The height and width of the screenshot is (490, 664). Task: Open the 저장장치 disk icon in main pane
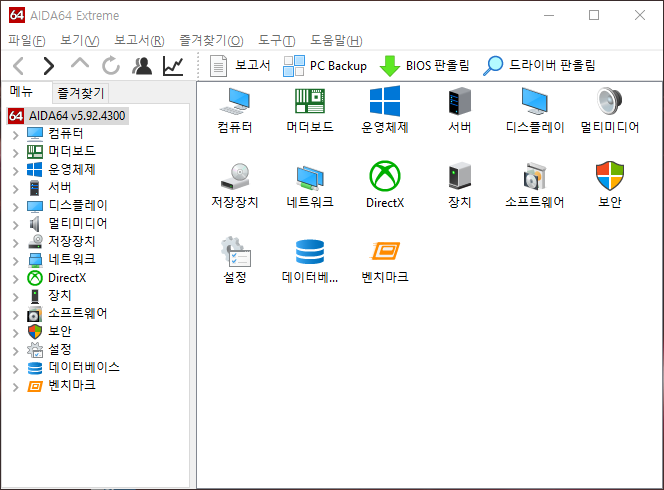(x=235, y=176)
